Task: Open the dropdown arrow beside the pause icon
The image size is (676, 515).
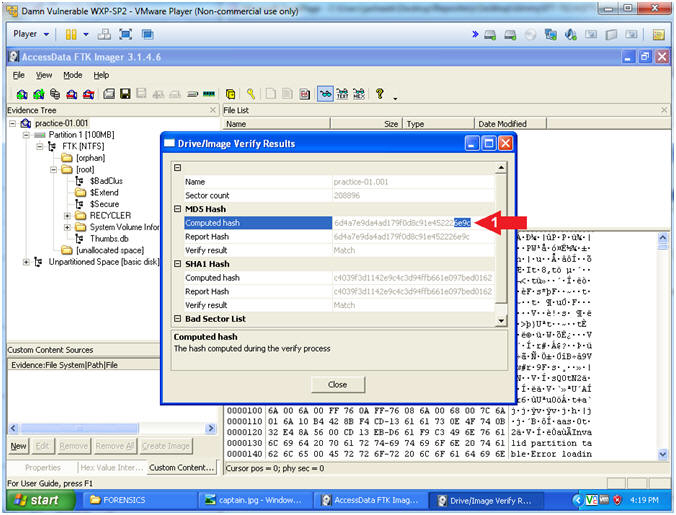Action: click(x=86, y=34)
